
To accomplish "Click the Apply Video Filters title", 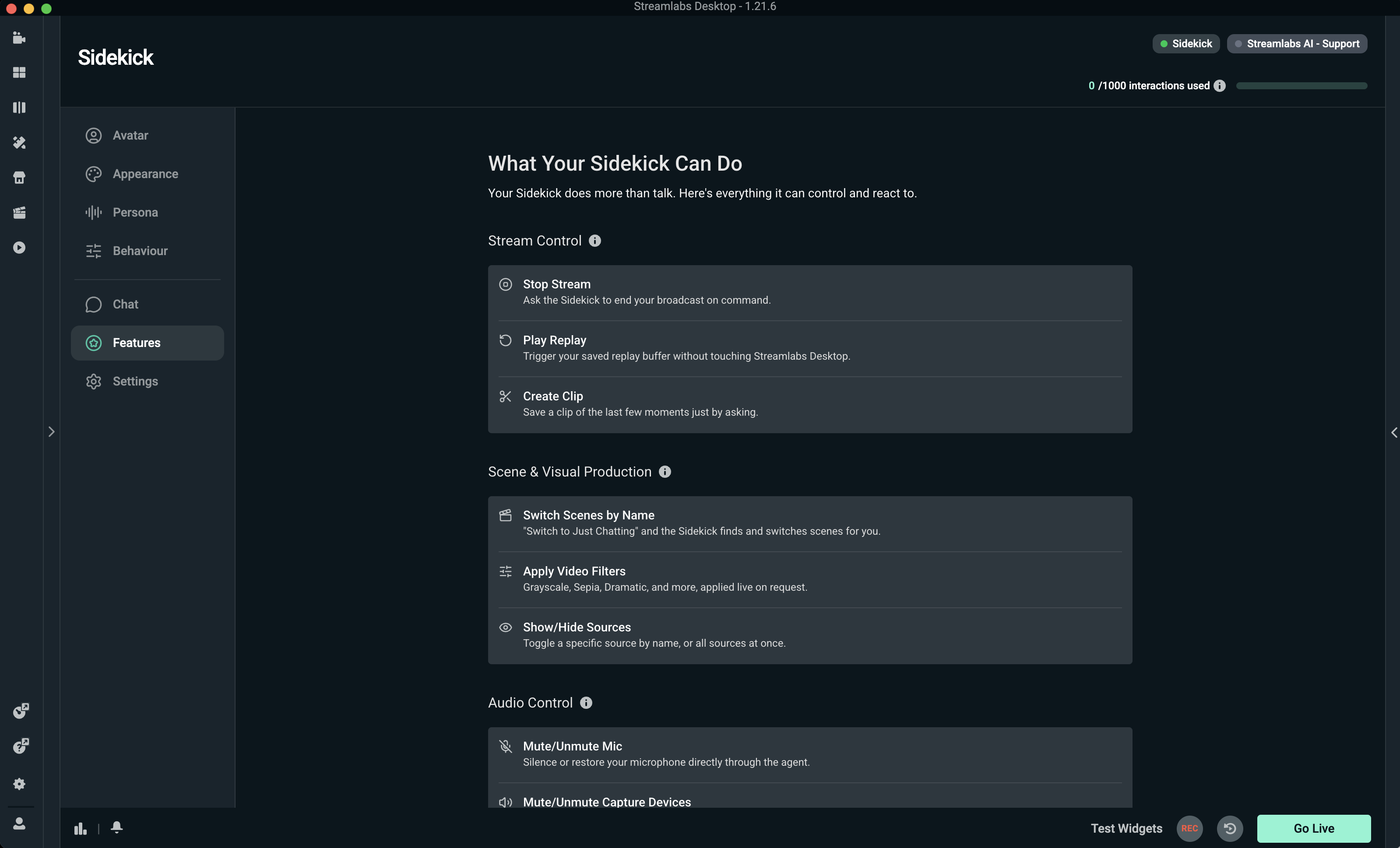I will pos(574,571).
